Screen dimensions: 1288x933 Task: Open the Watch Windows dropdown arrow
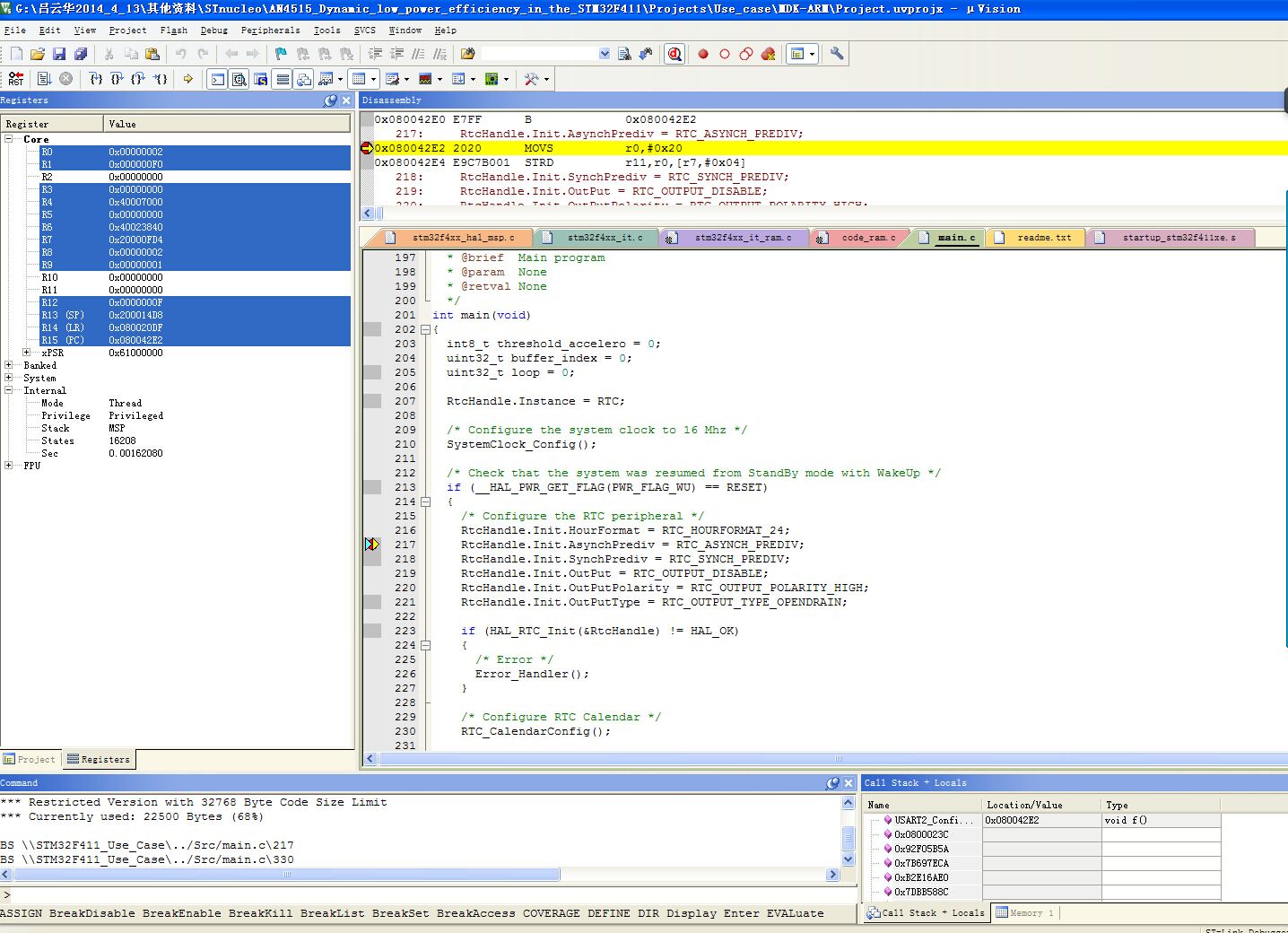(x=340, y=79)
